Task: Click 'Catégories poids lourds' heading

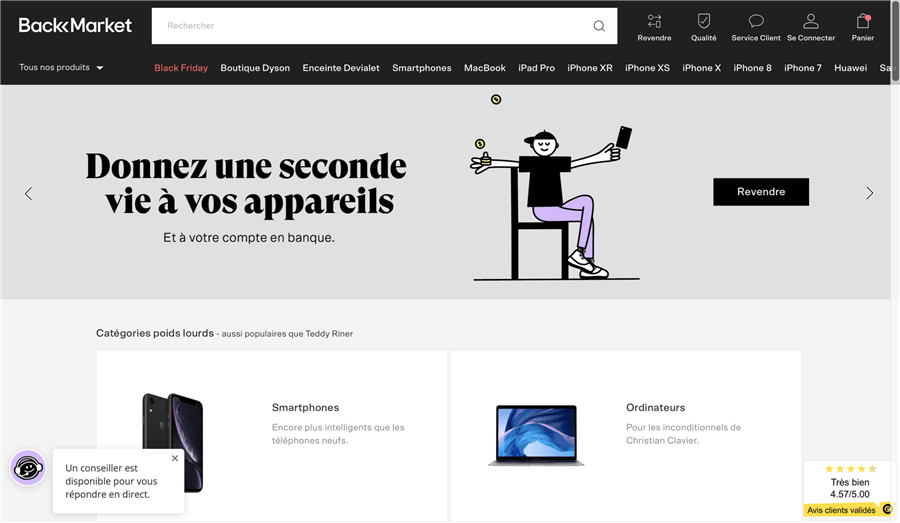Action: pos(154,333)
